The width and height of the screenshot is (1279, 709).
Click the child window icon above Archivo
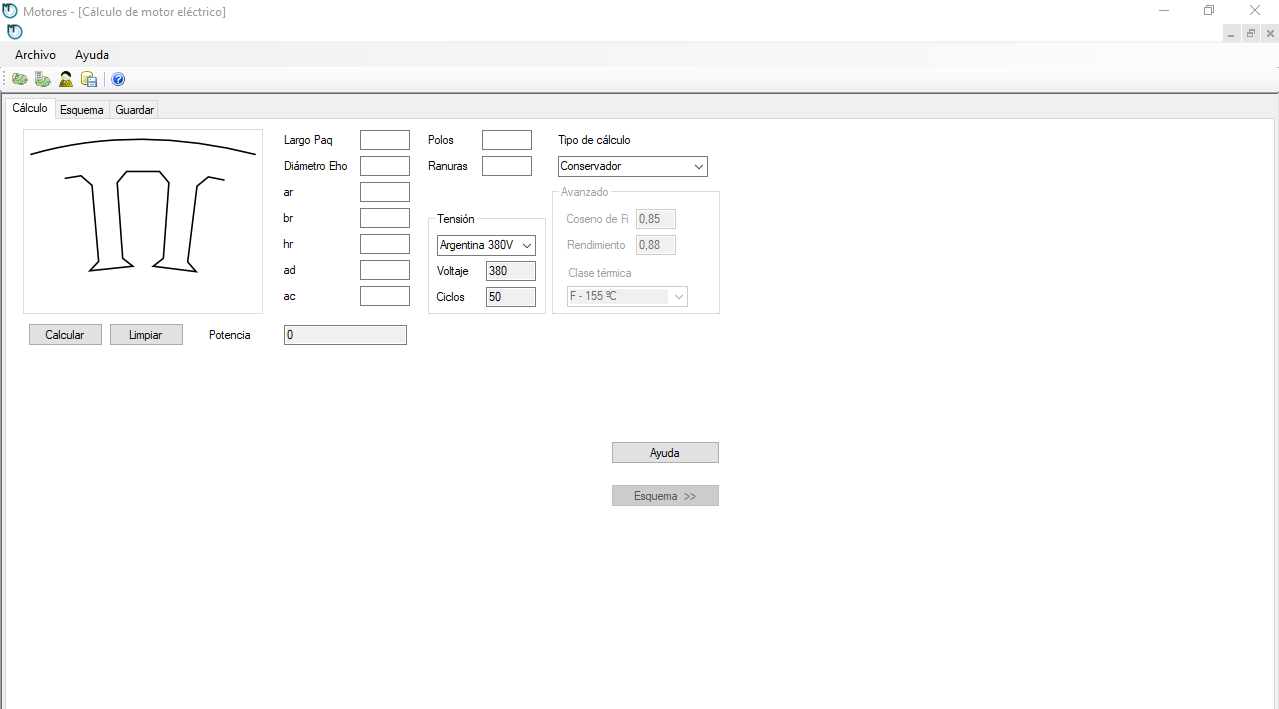tap(14, 32)
